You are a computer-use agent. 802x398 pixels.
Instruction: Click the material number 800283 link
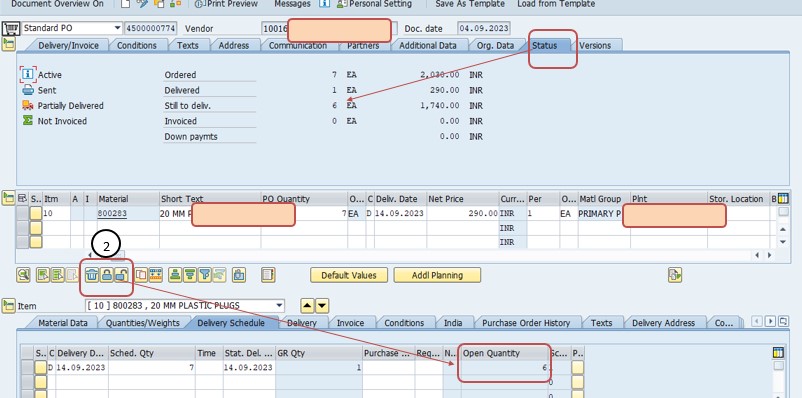[x=113, y=213]
